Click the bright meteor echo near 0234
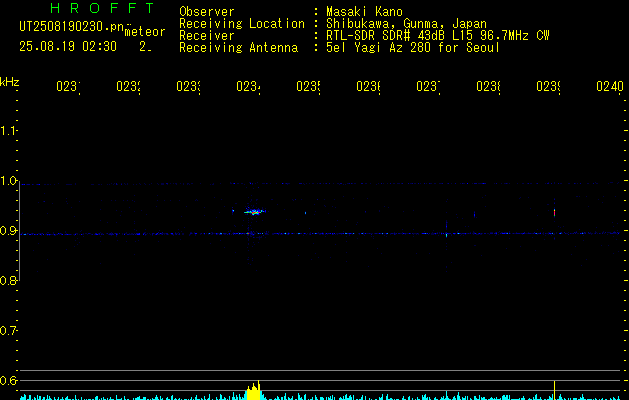The width and height of the screenshot is (629, 400). coord(254,211)
